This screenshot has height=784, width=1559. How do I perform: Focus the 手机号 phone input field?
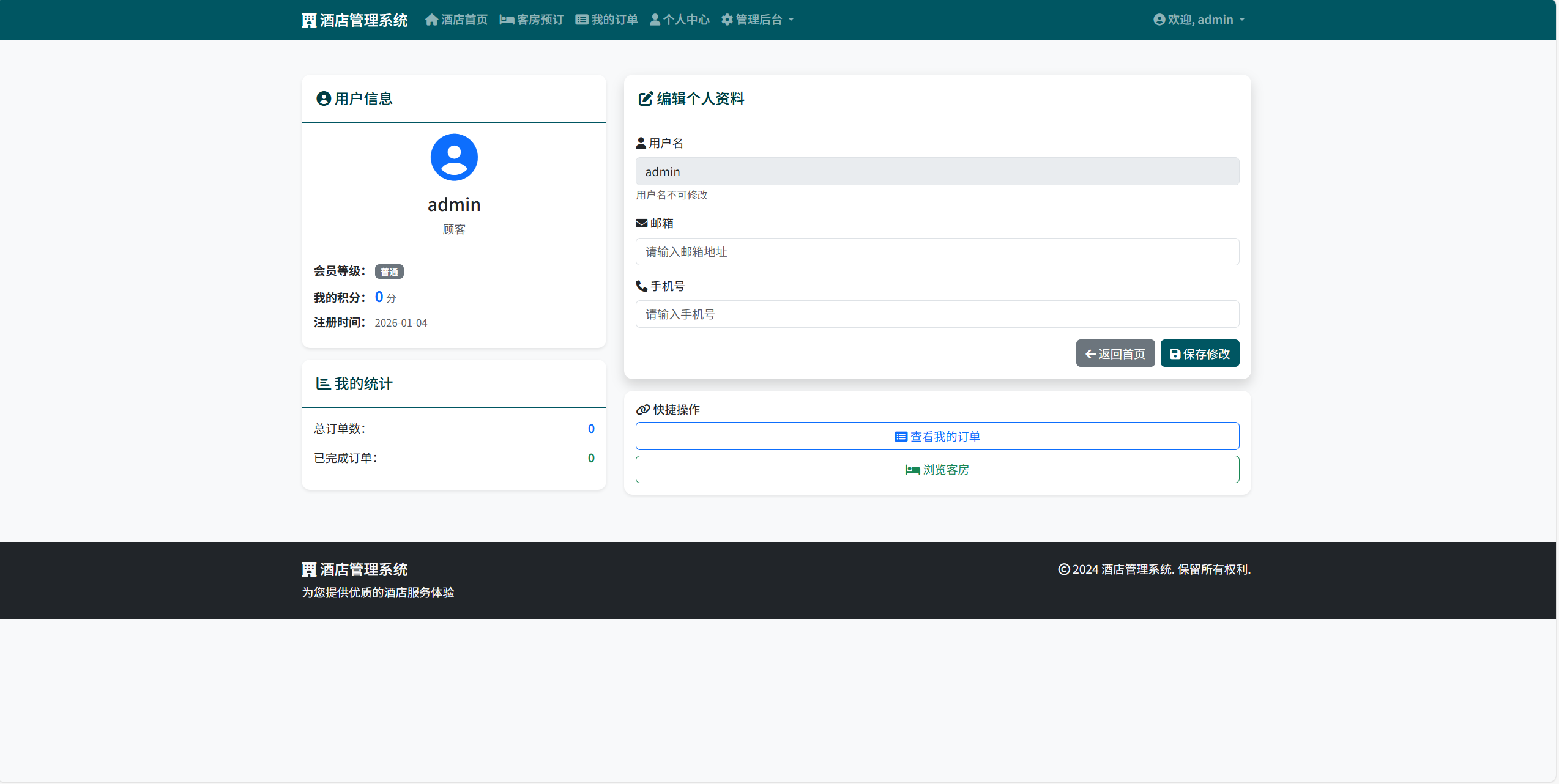tap(937, 314)
